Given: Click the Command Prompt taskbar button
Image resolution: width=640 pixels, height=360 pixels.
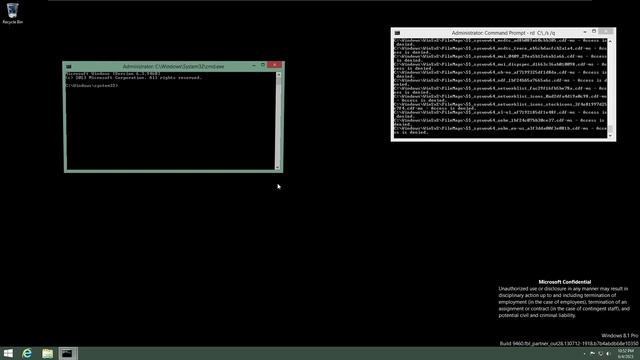Looking at the screenshot, I should click(68, 353).
